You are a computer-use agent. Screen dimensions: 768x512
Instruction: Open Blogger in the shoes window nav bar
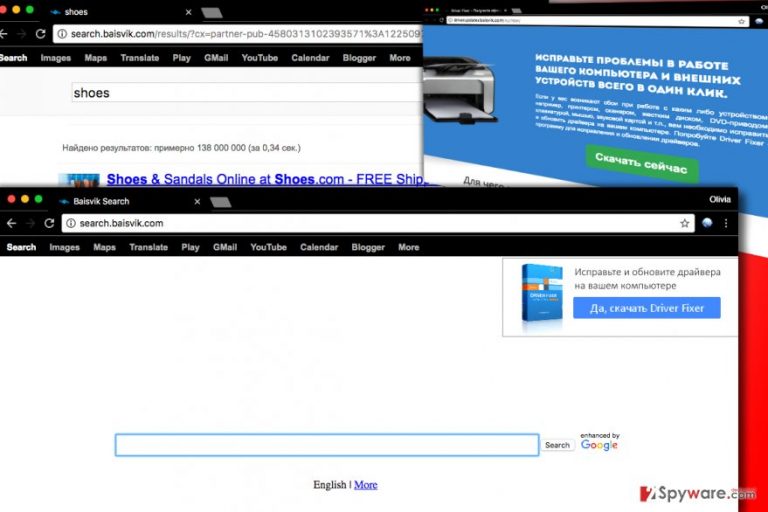359,58
